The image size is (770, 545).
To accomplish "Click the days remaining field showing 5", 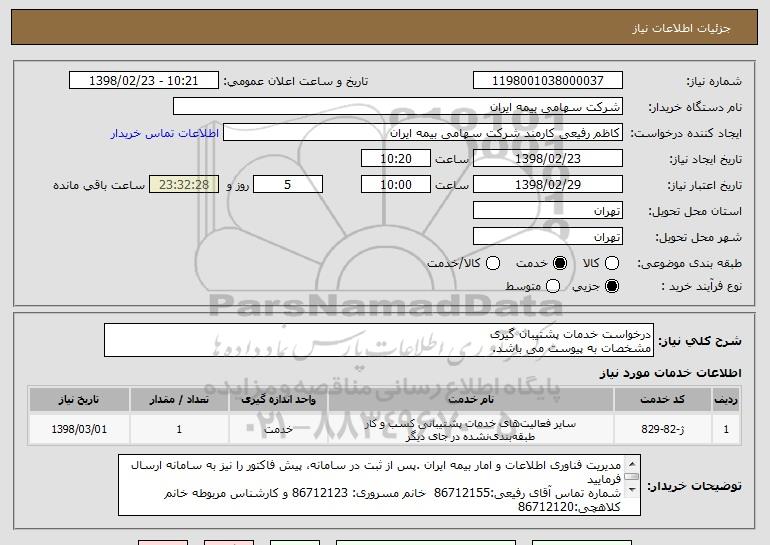I will tap(288, 185).
